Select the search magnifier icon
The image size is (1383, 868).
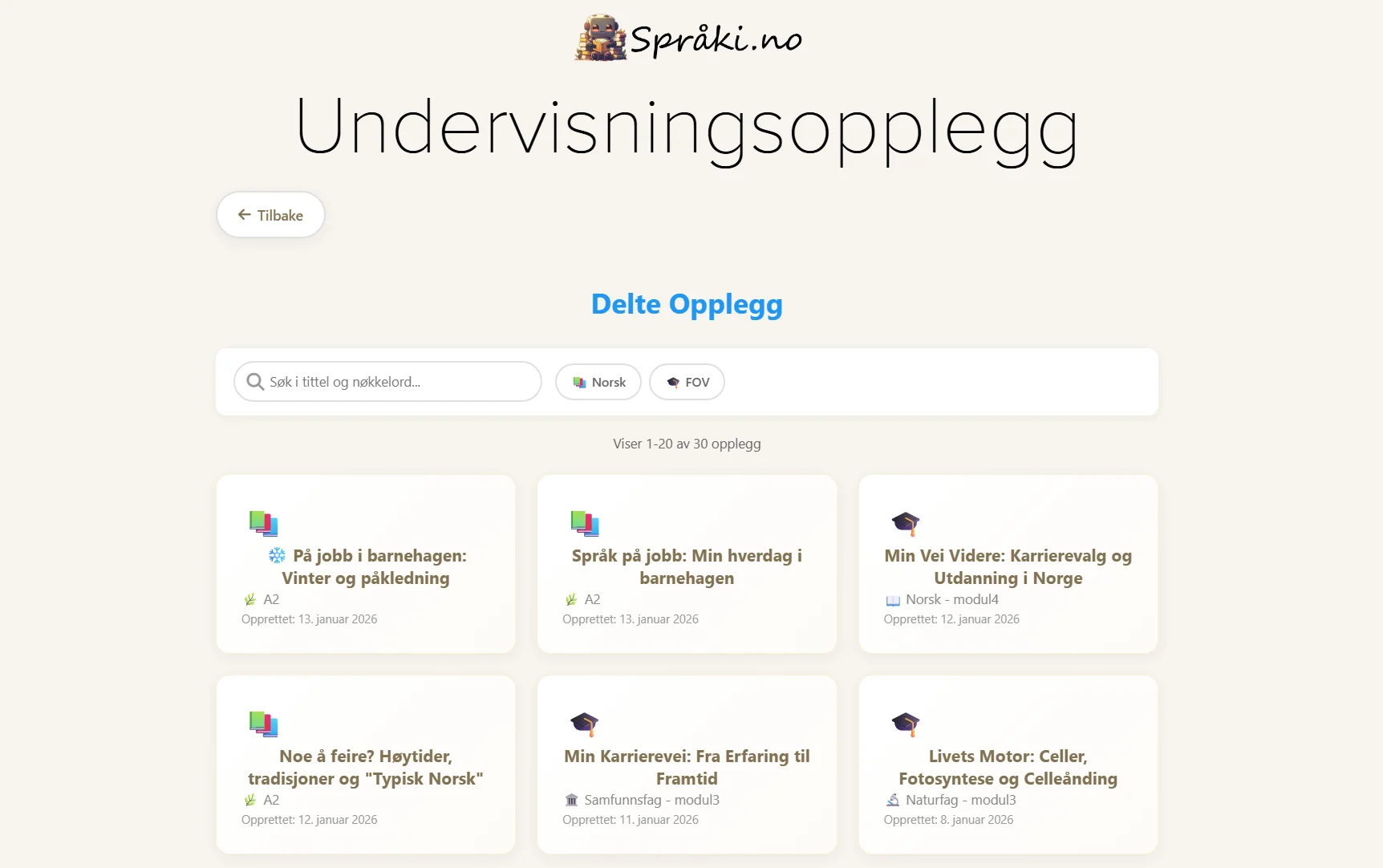pyautogui.click(x=254, y=382)
